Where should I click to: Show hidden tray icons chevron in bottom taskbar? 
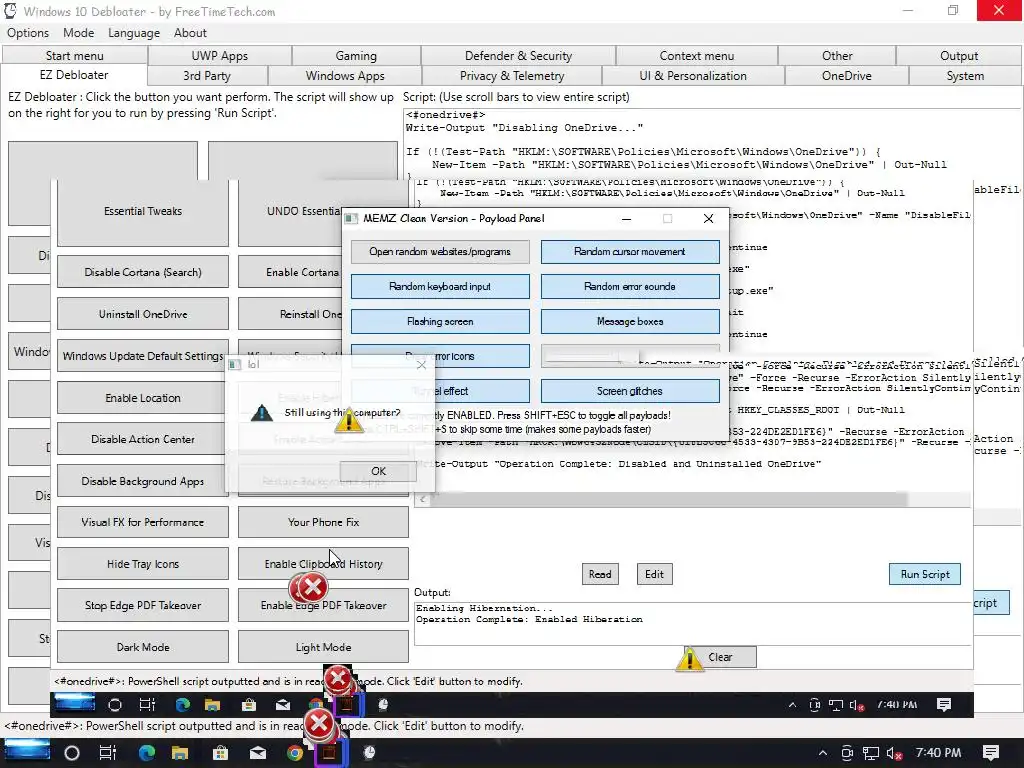click(x=823, y=753)
